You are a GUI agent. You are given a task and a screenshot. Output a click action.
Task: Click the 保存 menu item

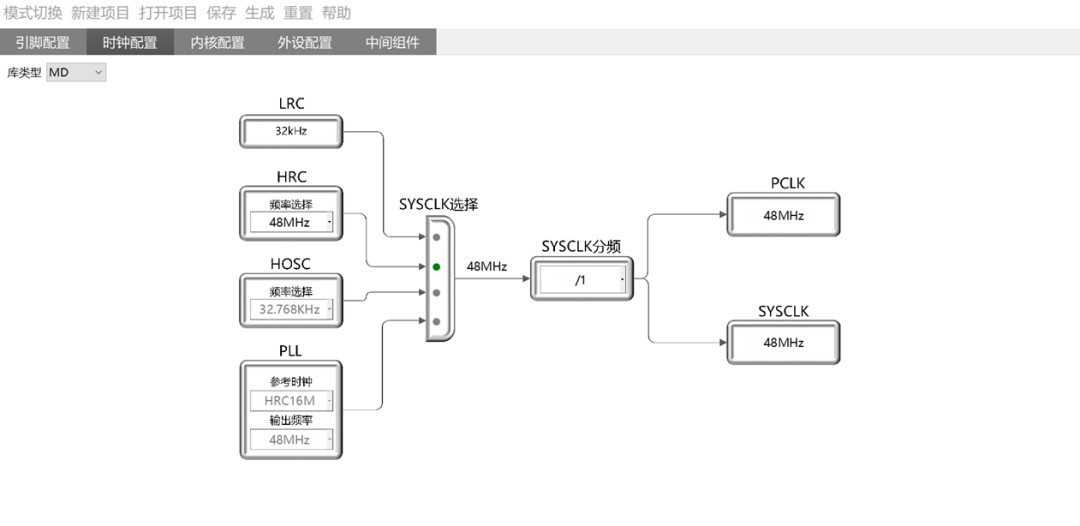tap(221, 12)
